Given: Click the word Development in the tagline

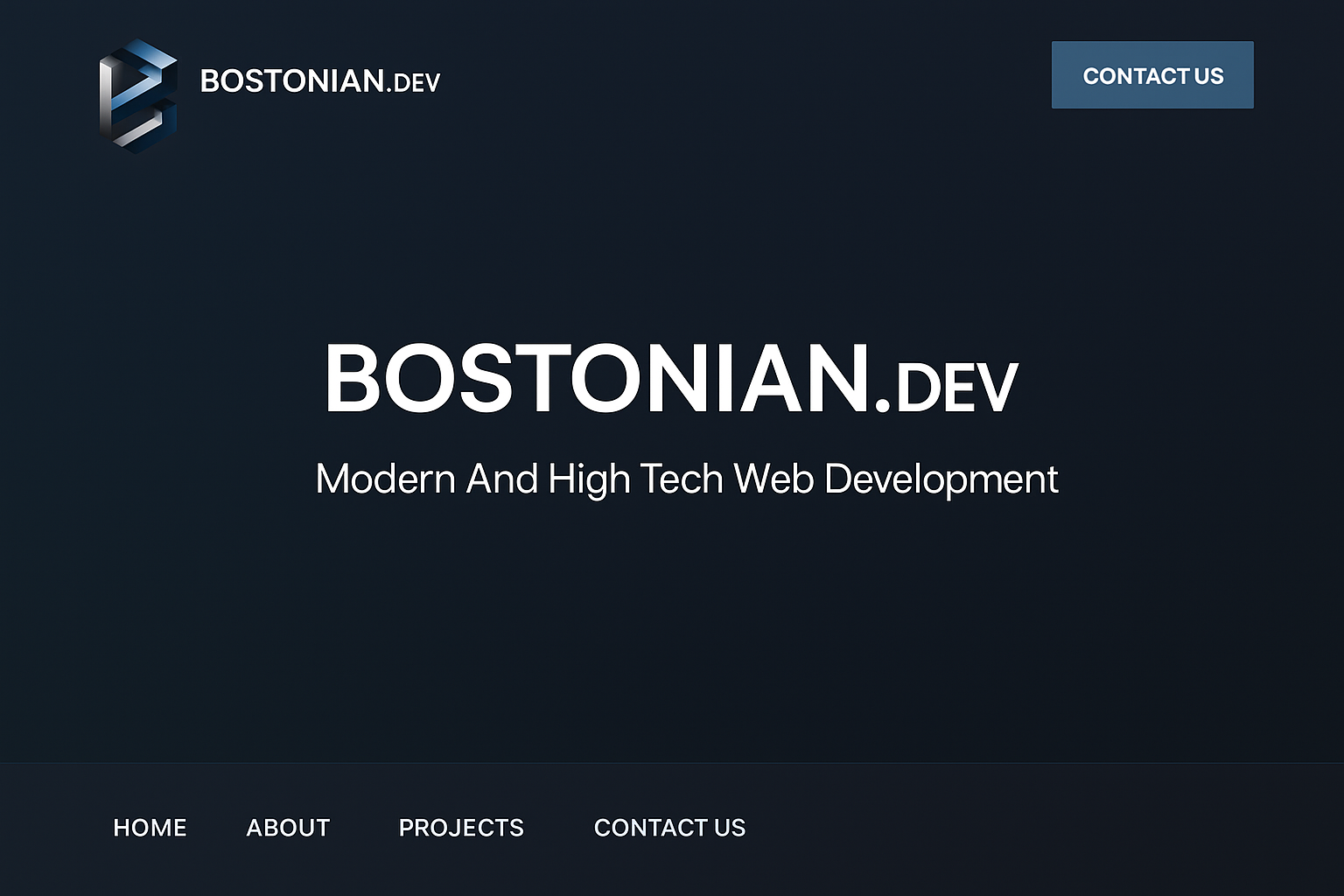Looking at the screenshot, I should [941, 479].
